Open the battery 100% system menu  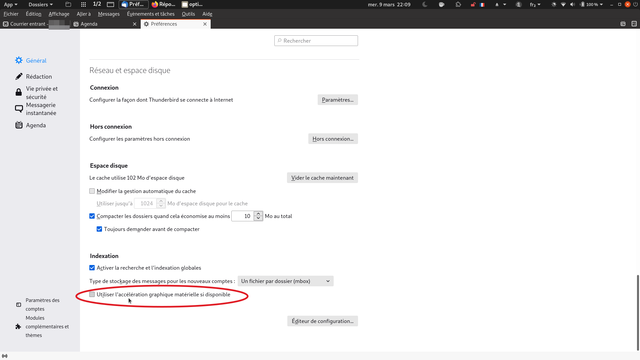(591, 4)
